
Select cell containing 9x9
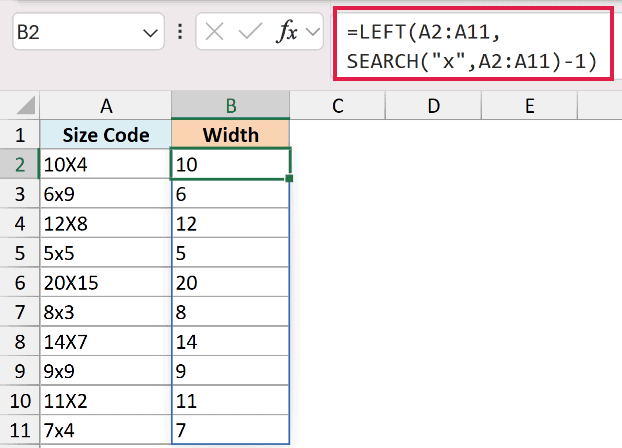pos(106,371)
